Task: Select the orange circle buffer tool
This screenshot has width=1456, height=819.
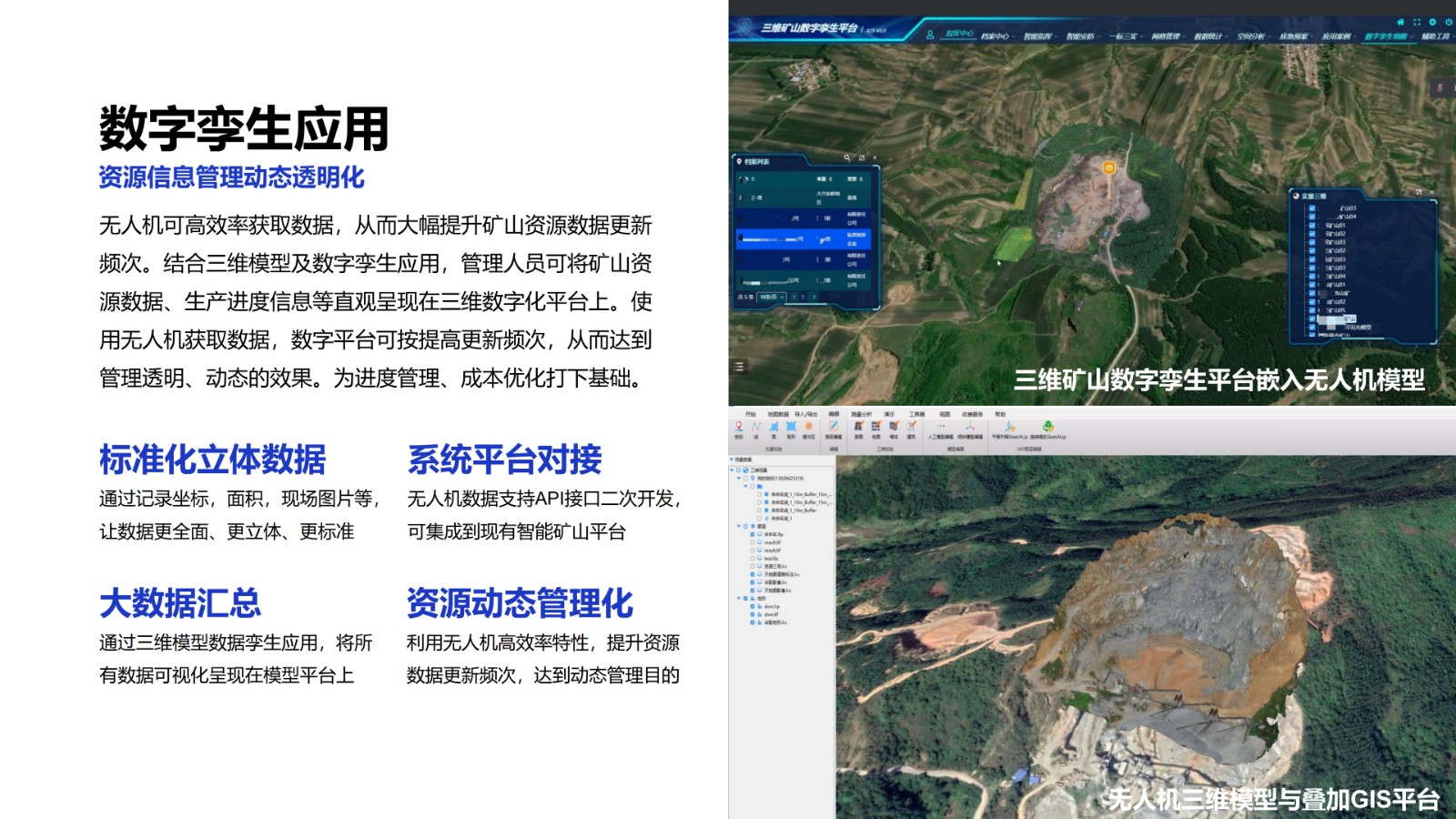Action: point(808,426)
